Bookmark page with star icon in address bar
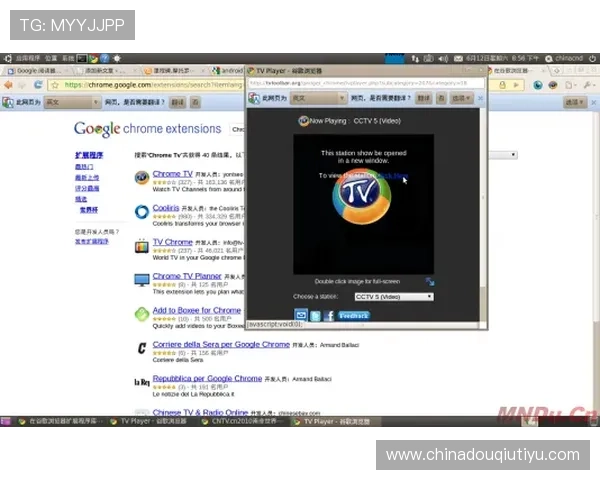This screenshot has height=480, width=600. 55,85
